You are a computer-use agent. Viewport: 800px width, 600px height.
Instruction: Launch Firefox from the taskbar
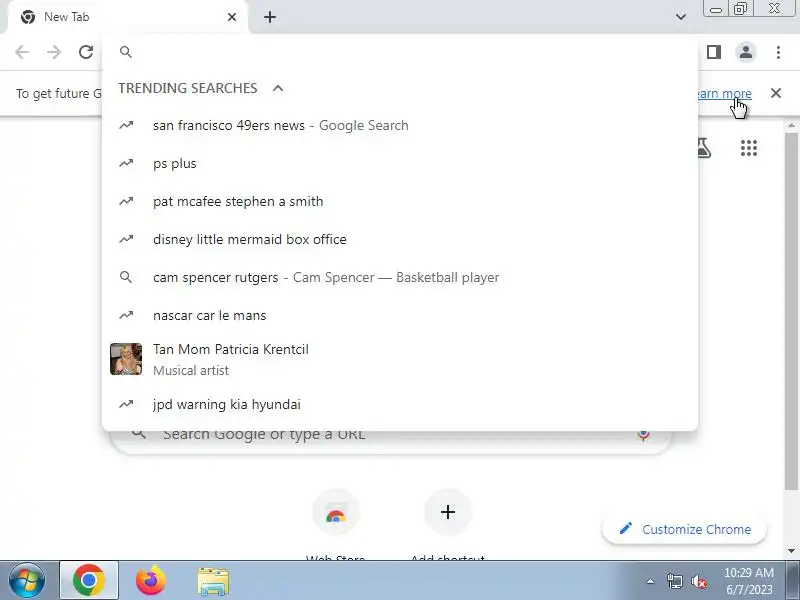[x=151, y=581]
